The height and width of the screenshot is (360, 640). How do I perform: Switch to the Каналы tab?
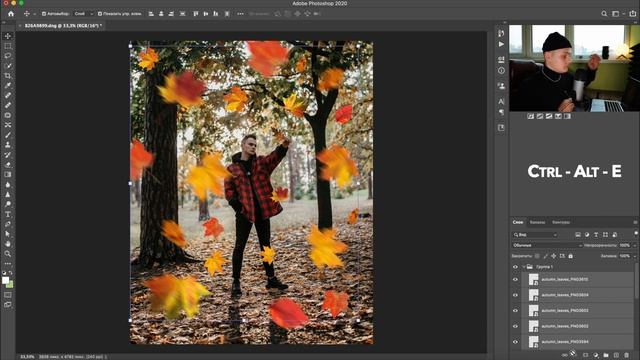(x=537, y=222)
